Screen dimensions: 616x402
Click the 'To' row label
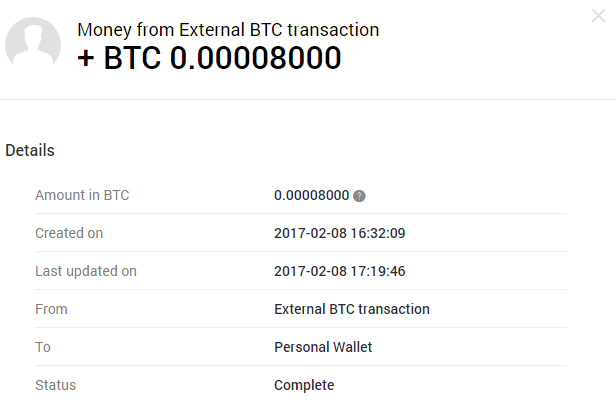point(43,347)
